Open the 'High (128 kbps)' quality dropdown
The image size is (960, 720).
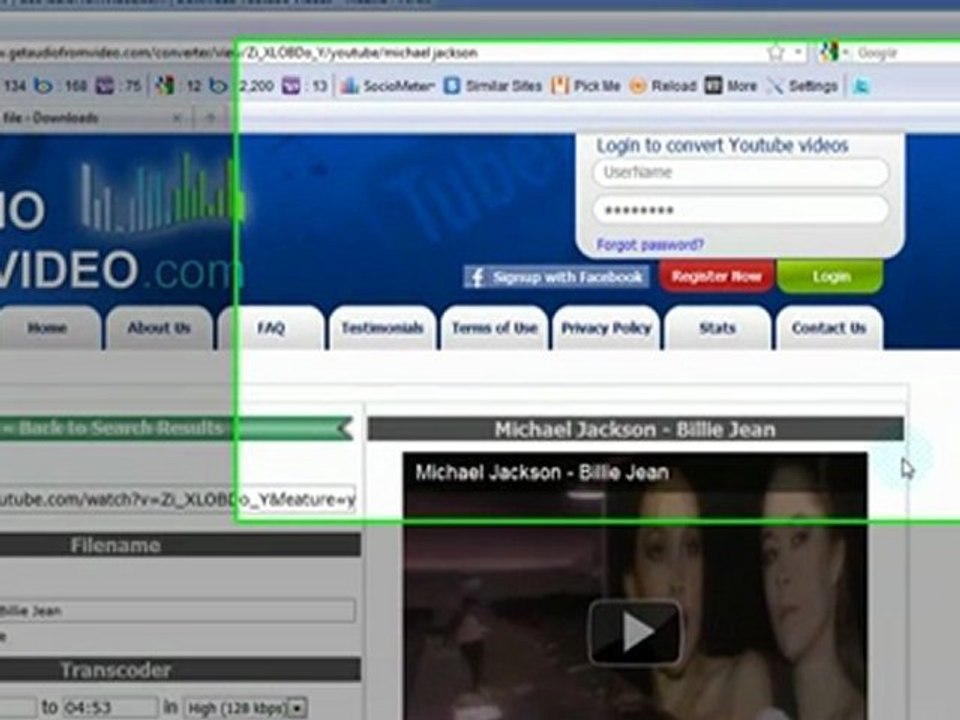pyautogui.click(x=245, y=708)
